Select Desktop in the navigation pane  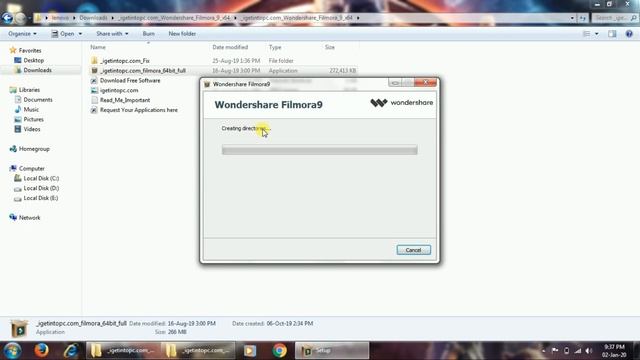tap(33, 60)
